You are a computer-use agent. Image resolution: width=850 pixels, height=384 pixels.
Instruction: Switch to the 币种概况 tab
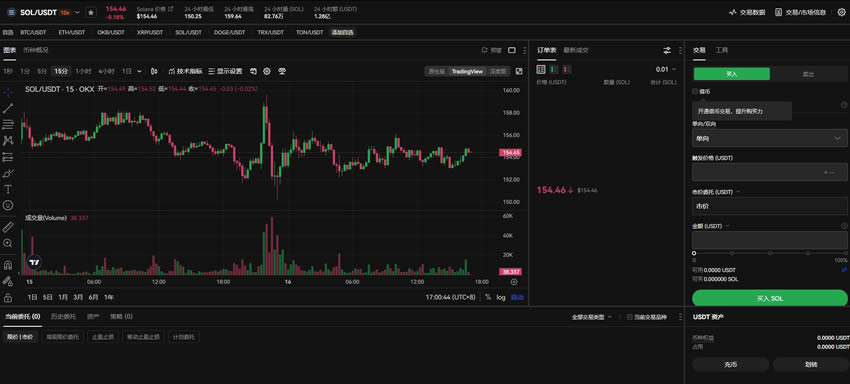(36, 50)
